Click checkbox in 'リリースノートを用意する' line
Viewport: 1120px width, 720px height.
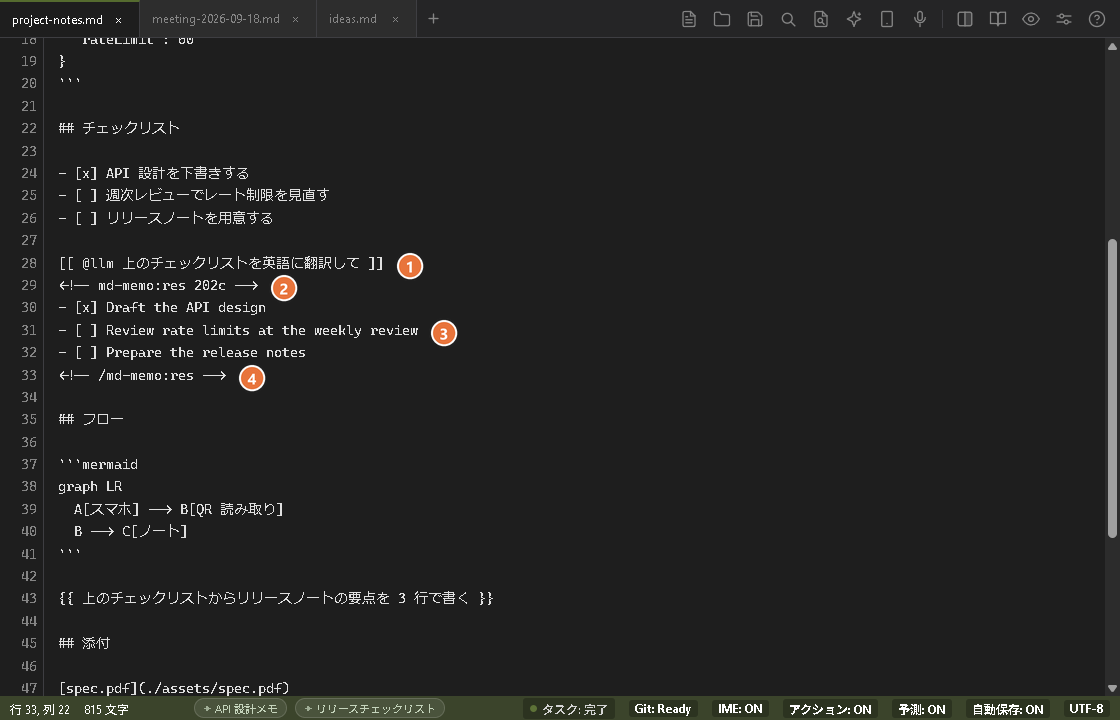point(86,218)
